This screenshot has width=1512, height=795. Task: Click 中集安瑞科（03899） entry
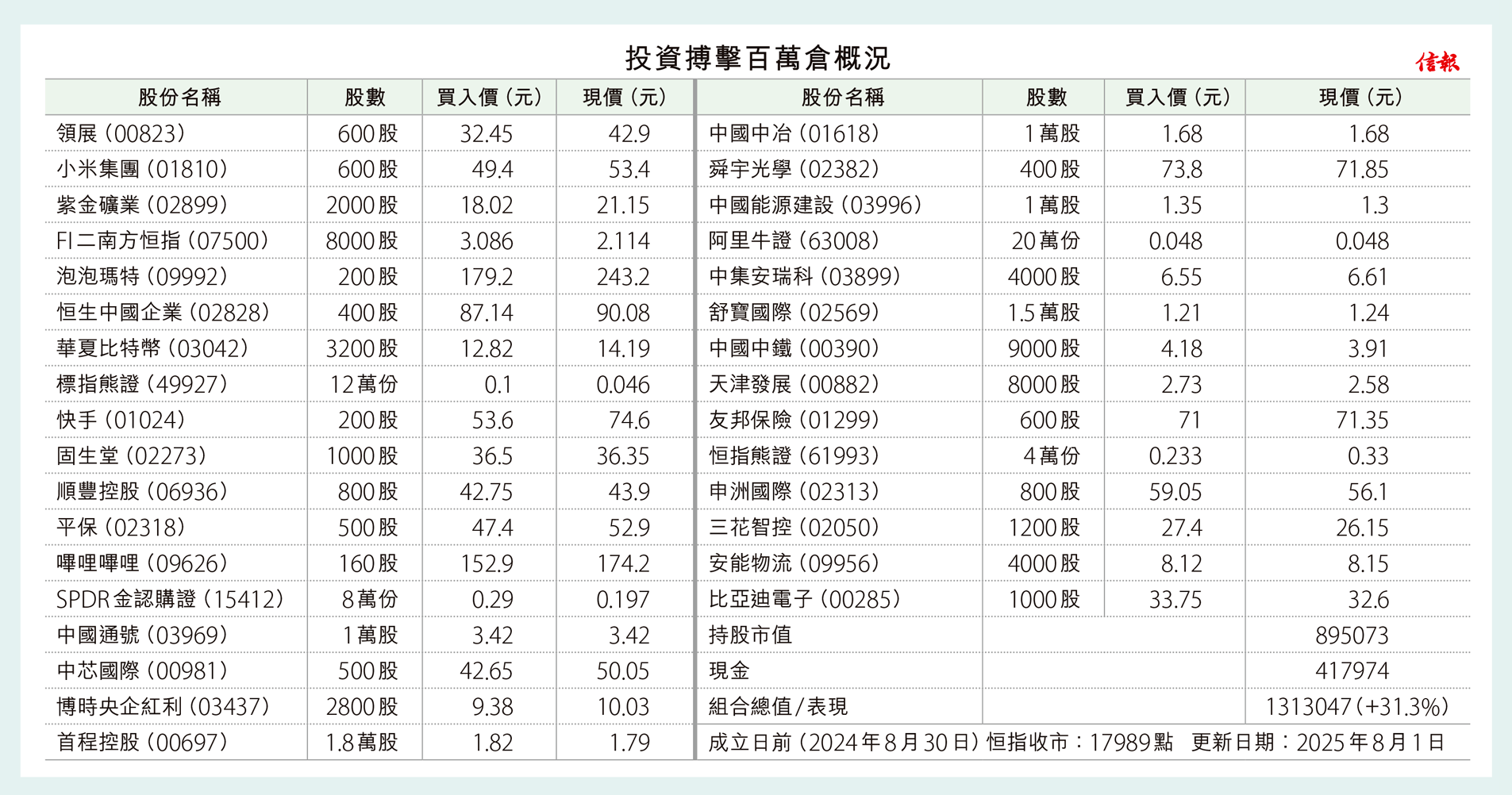805,276
